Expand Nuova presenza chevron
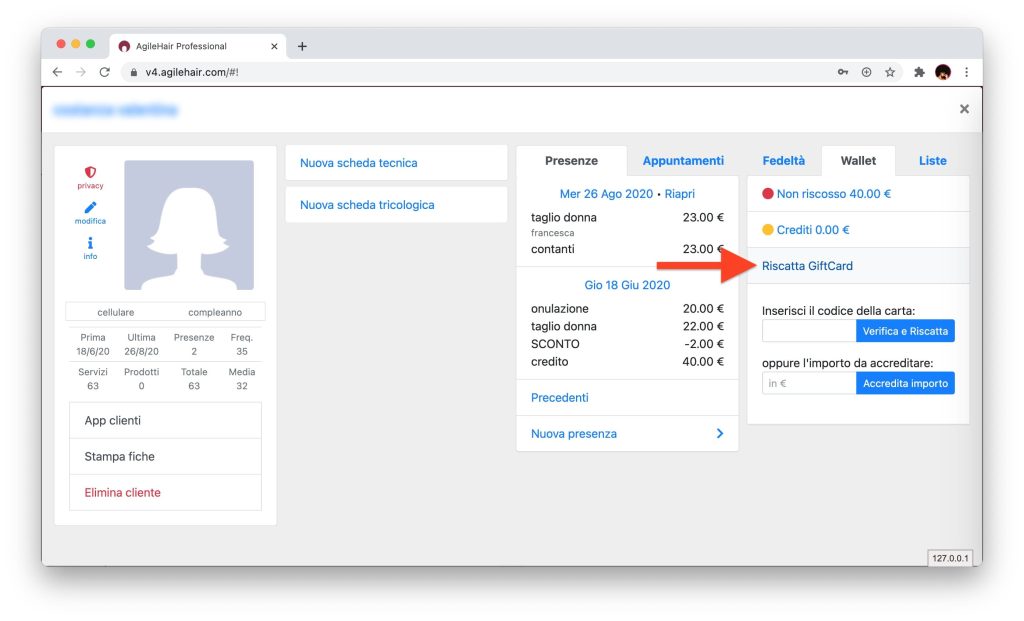1024x621 pixels. (x=719, y=434)
